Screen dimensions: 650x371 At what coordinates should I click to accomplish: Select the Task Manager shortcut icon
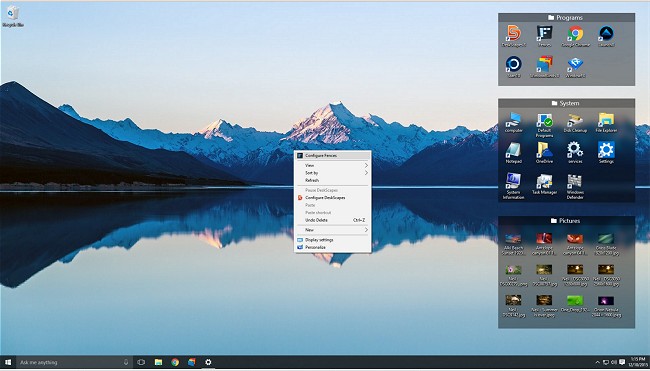coord(544,184)
